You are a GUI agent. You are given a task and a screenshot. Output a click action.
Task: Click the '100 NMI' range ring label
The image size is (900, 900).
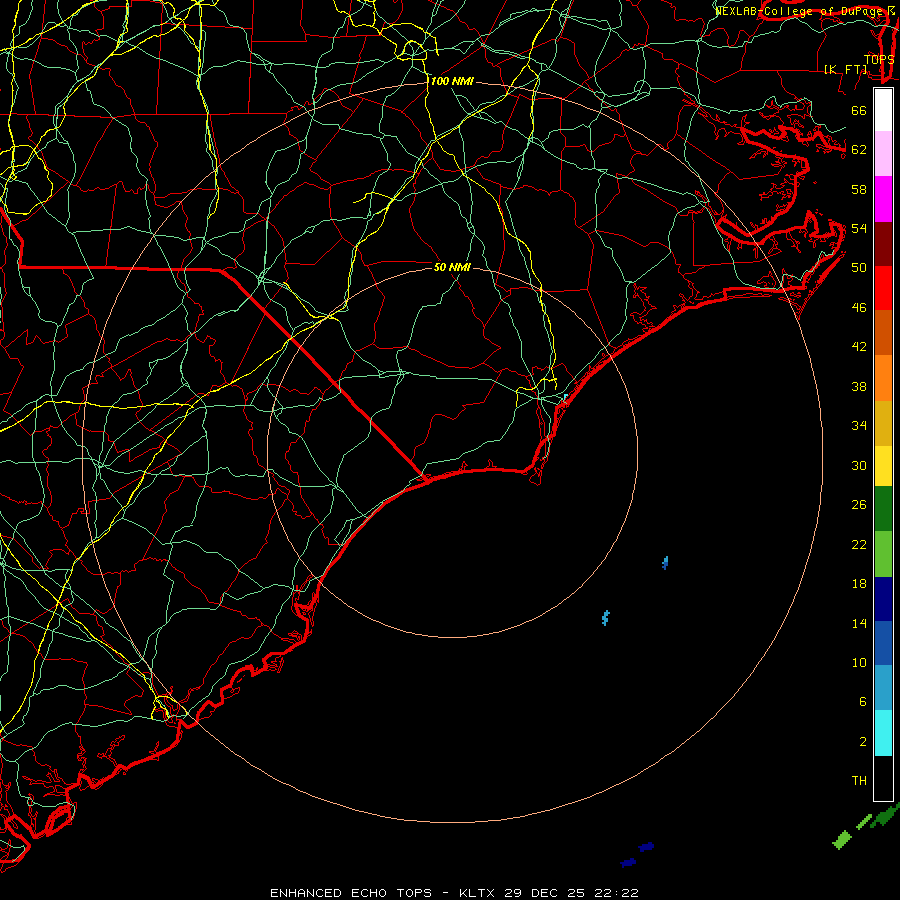click(452, 82)
